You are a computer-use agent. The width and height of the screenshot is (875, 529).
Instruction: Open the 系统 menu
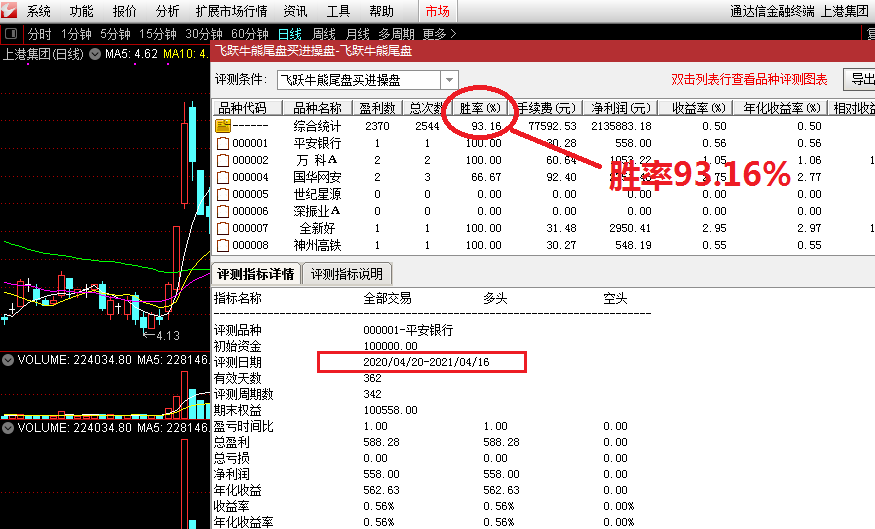[39, 11]
